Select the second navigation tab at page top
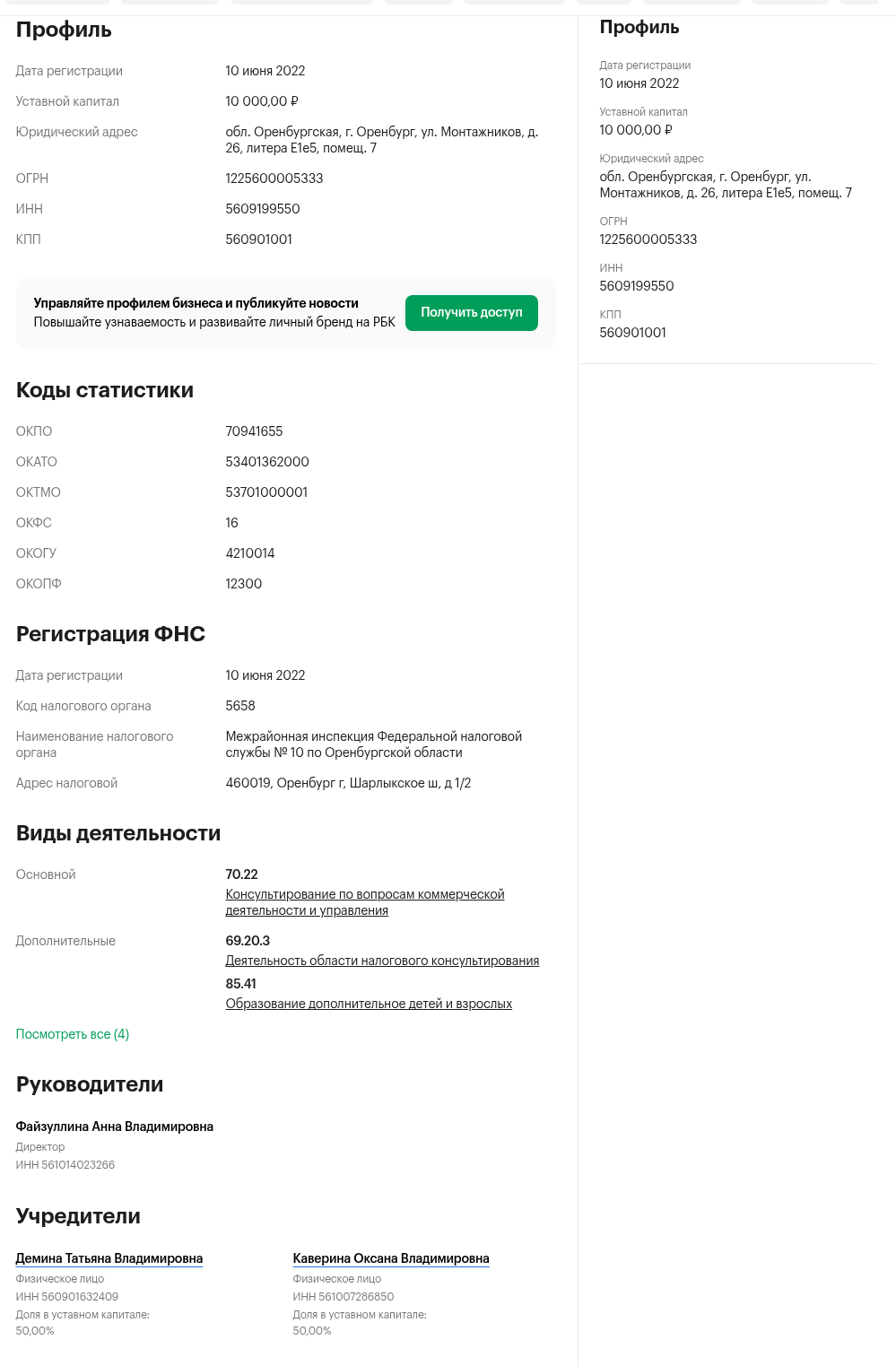 click(x=170, y=1)
